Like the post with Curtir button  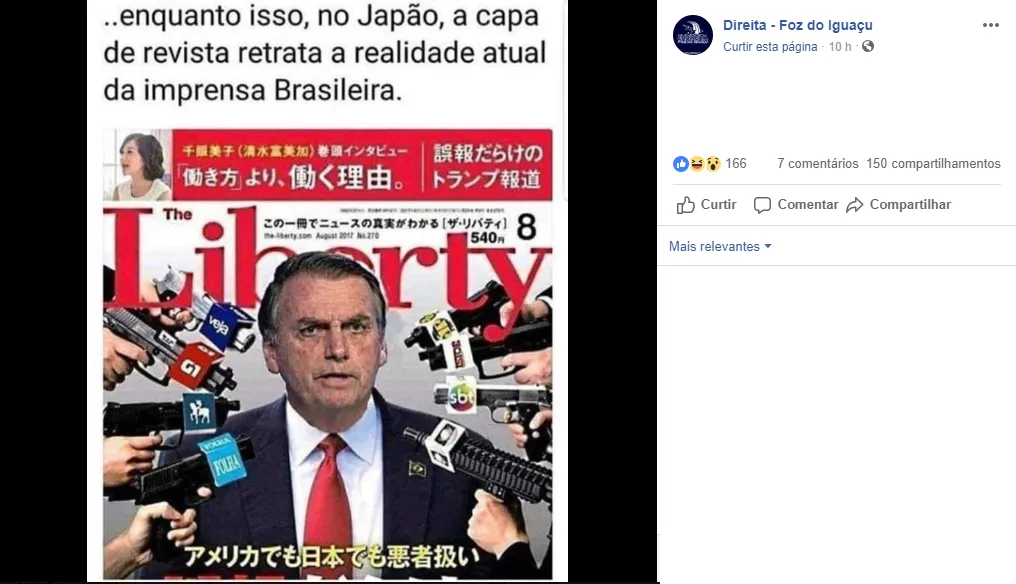point(706,205)
